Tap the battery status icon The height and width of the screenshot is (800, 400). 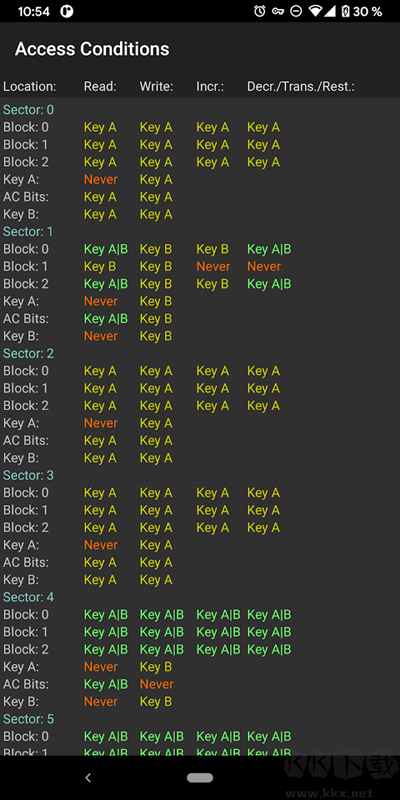(x=345, y=11)
